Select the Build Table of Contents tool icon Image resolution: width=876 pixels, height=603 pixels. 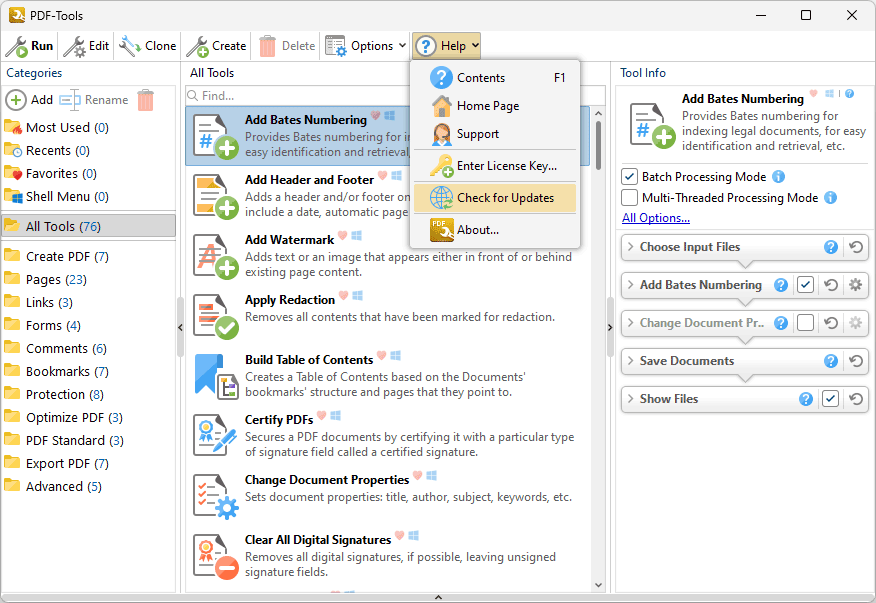coord(217,376)
